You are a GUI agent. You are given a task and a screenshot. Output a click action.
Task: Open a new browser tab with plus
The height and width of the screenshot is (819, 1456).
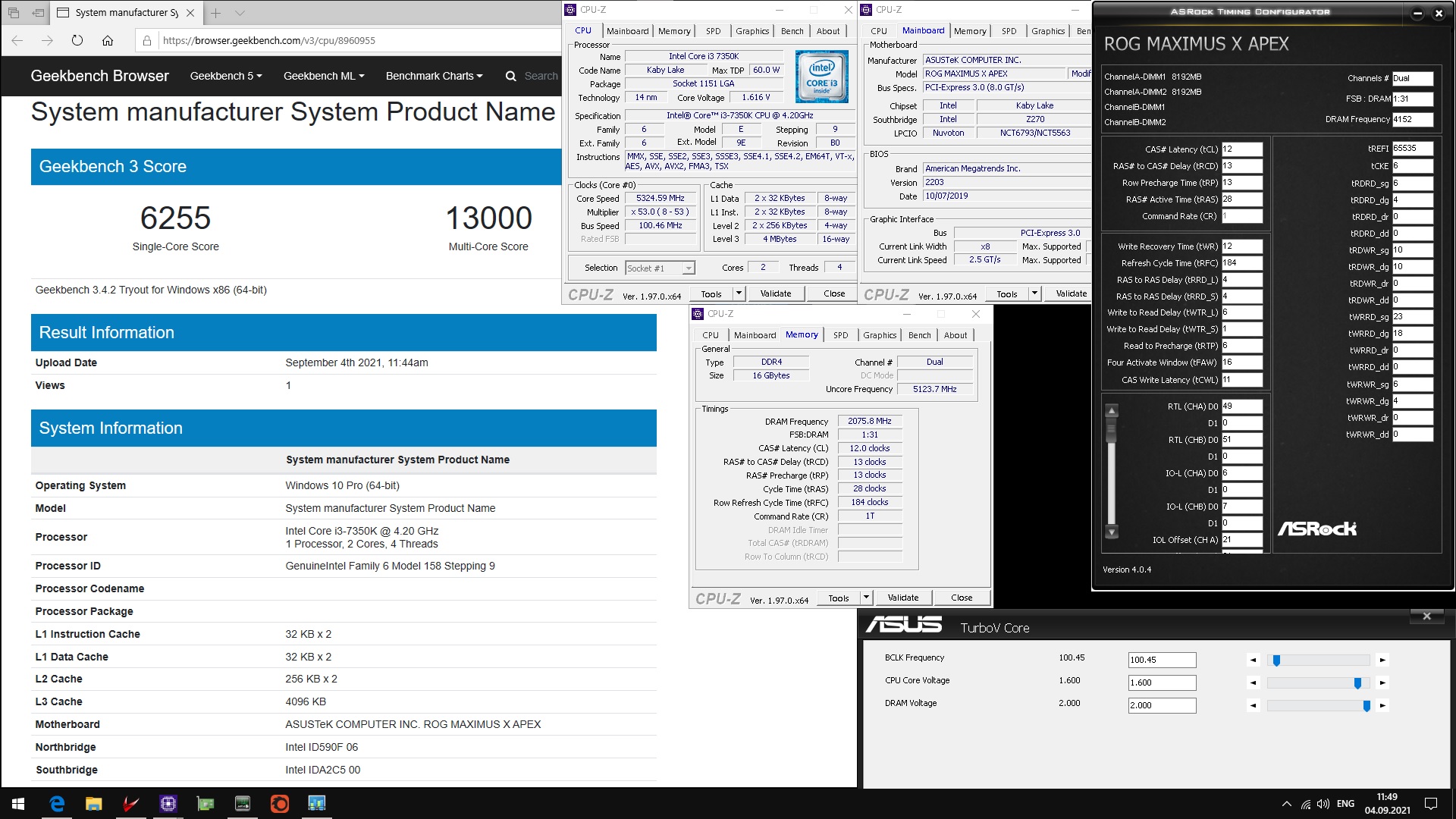tap(216, 13)
